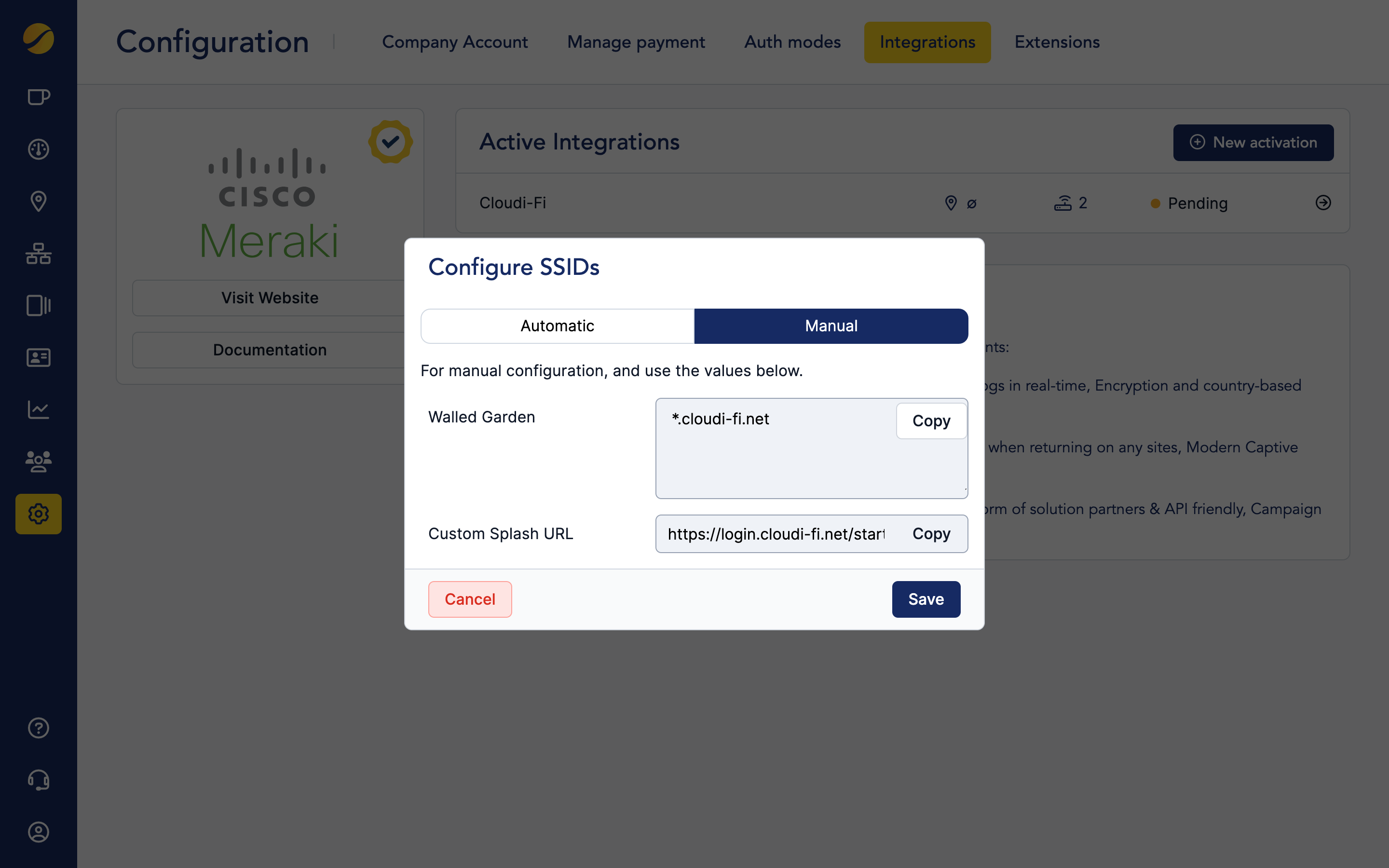
Task: Open Cloudi-Fi integration details via arrow icon
Action: pos(1323,203)
